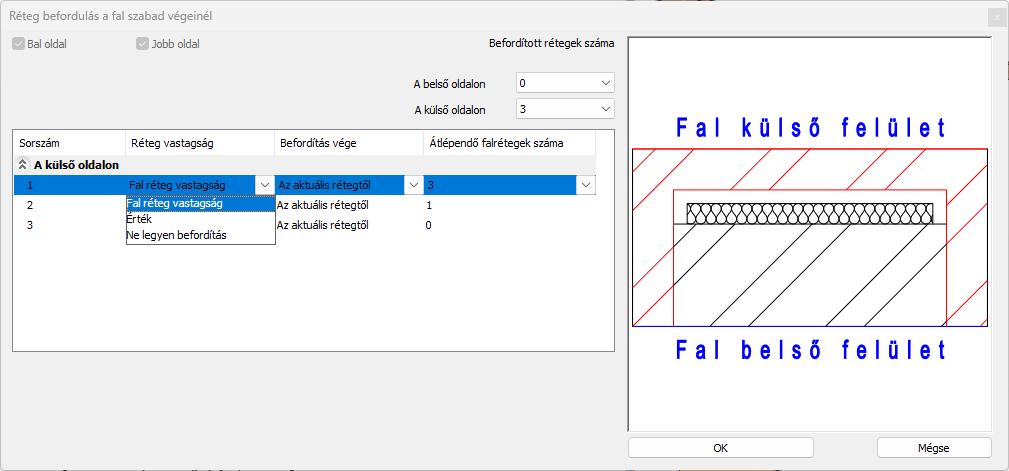This screenshot has width=1009, height=471.
Task: Toggle the Bal oldal checkbox
Action: click(19, 44)
